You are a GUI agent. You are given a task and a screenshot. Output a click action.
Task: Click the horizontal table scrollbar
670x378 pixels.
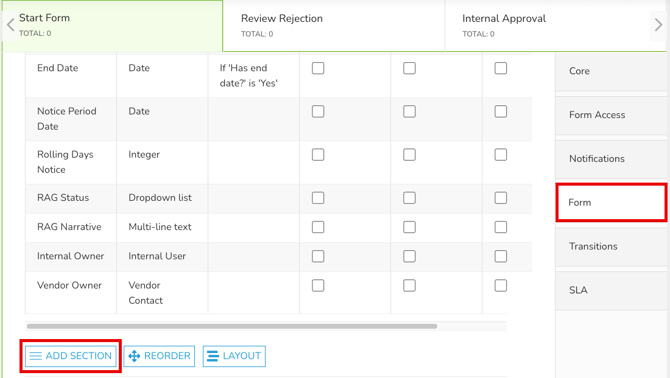pos(232,326)
